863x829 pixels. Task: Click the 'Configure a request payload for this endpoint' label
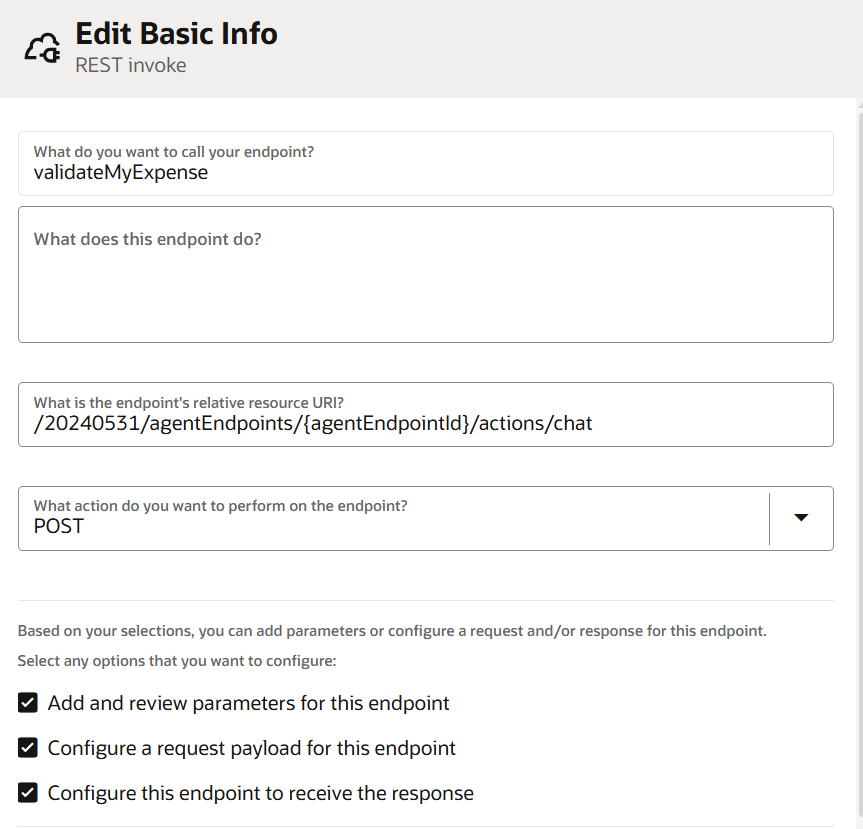click(x=252, y=748)
